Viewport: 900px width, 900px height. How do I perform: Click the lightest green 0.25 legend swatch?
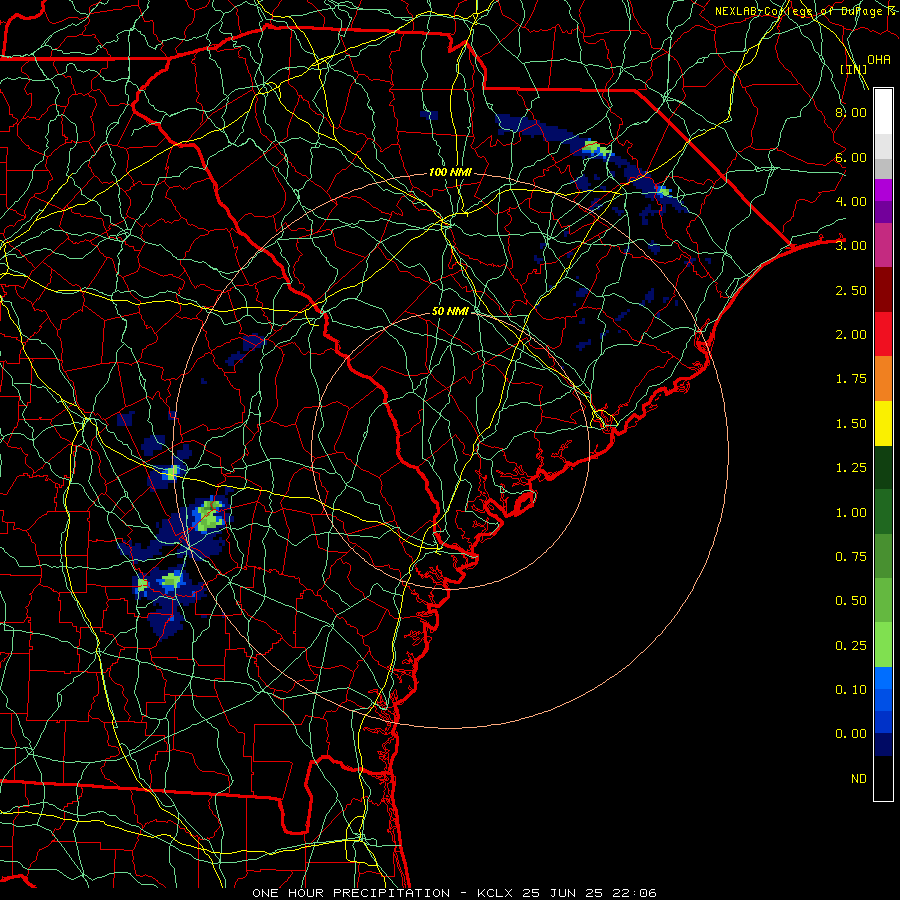[883, 645]
